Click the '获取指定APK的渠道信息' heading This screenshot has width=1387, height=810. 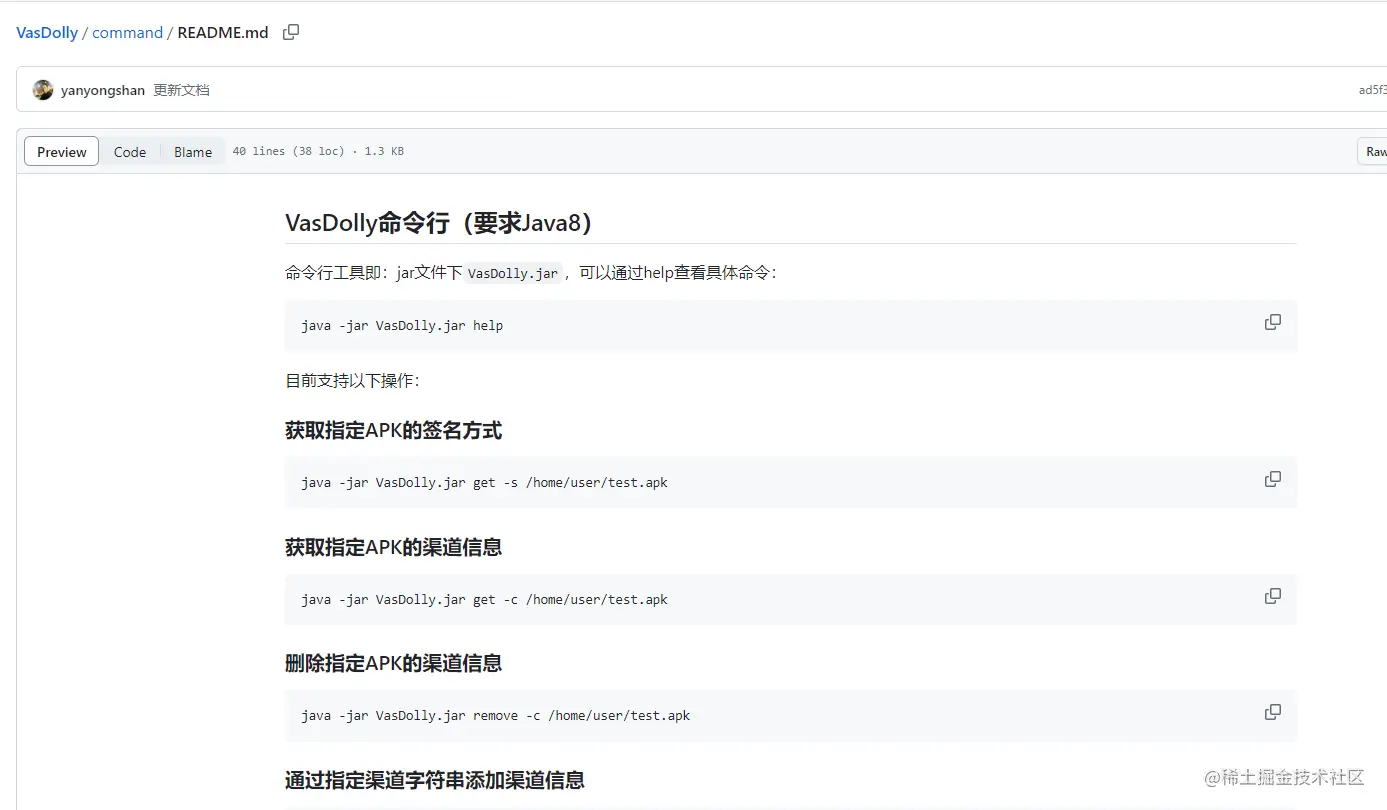pos(393,547)
